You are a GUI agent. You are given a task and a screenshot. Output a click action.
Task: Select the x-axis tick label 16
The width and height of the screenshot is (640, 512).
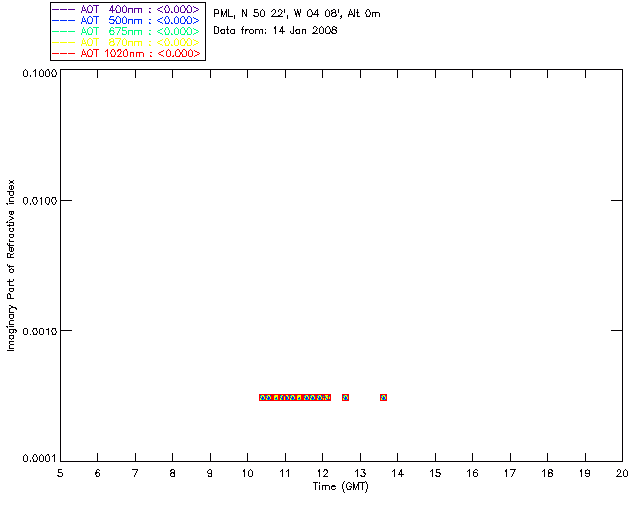(472, 473)
